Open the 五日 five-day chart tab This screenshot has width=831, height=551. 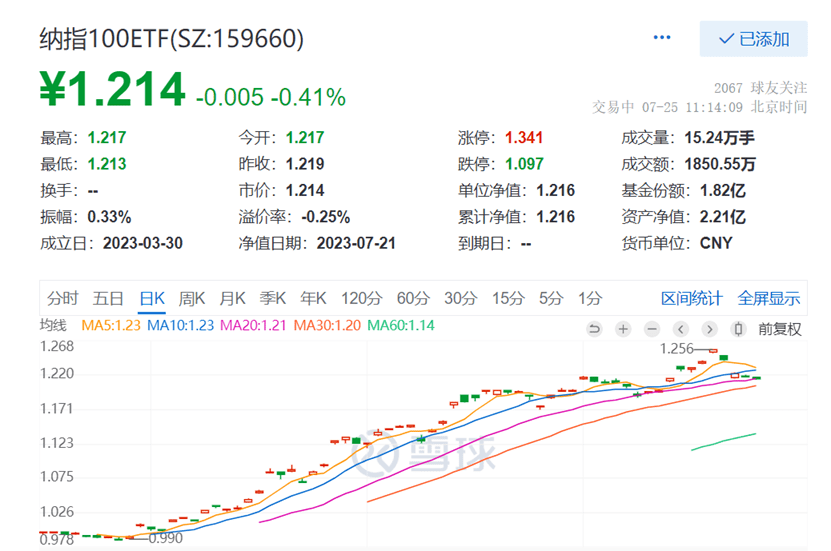[108, 298]
